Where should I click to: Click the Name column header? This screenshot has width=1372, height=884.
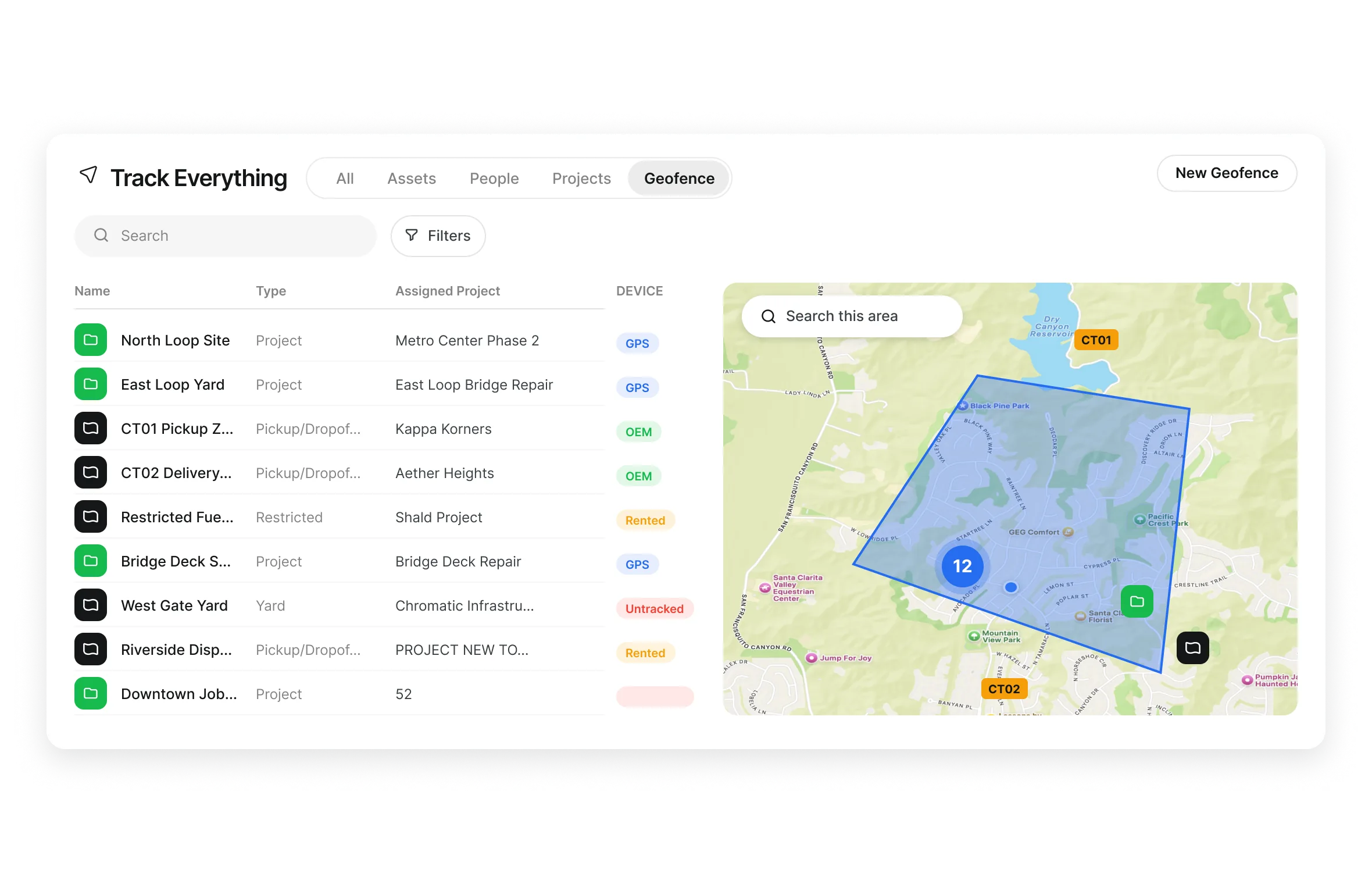[92, 291]
